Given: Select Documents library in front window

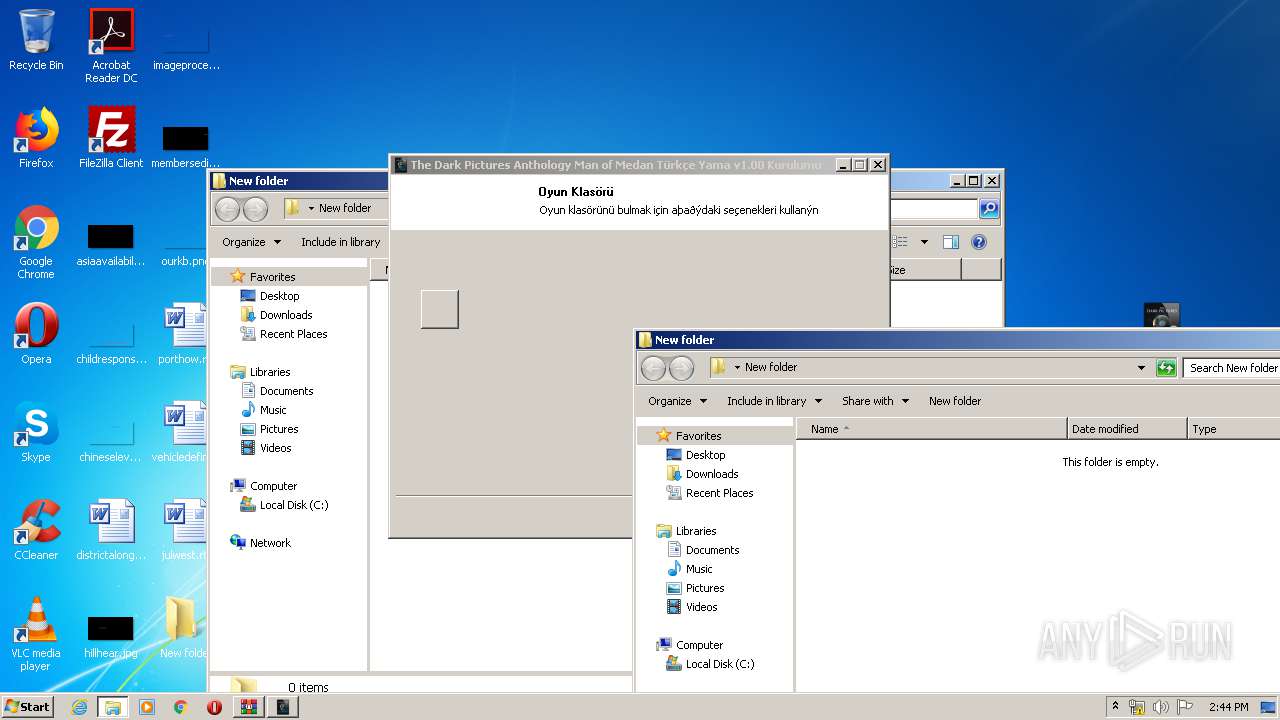Looking at the screenshot, I should click(712, 550).
